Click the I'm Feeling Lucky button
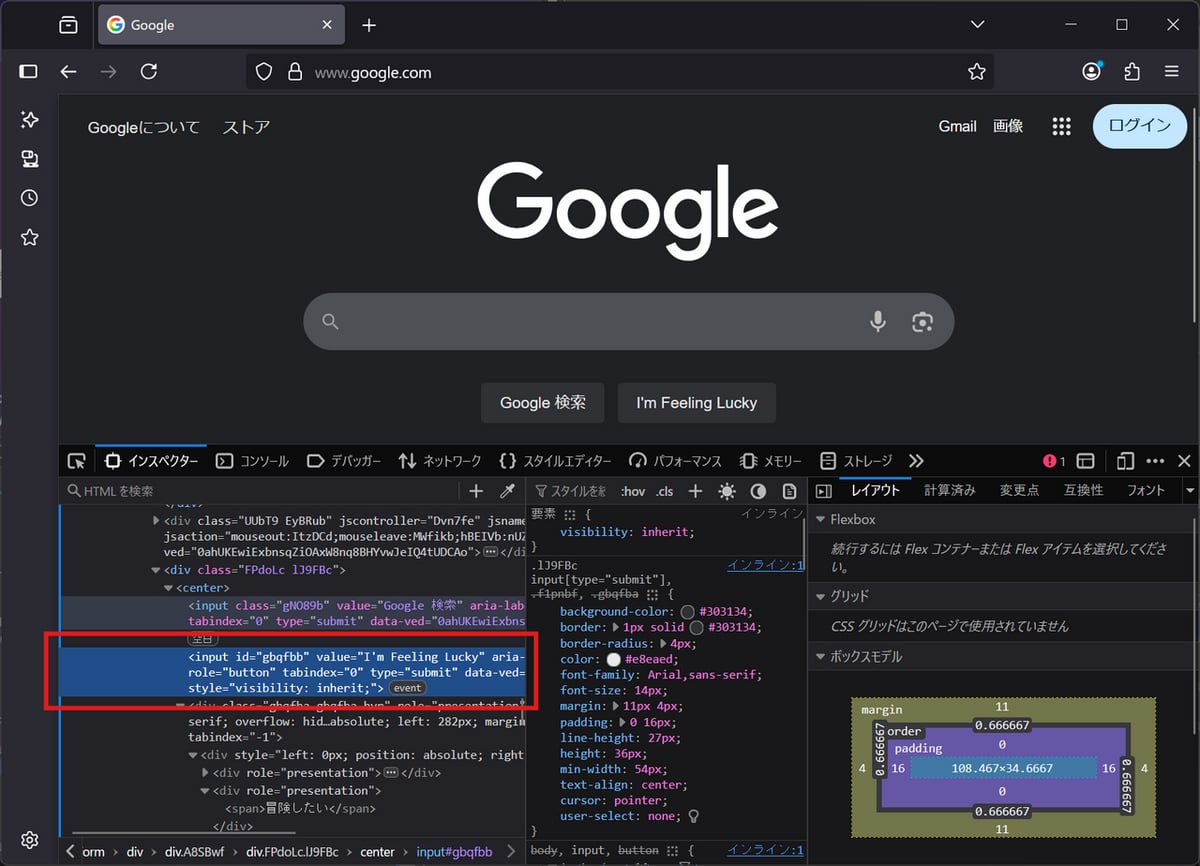This screenshot has height=866, width=1200. [697, 403]
